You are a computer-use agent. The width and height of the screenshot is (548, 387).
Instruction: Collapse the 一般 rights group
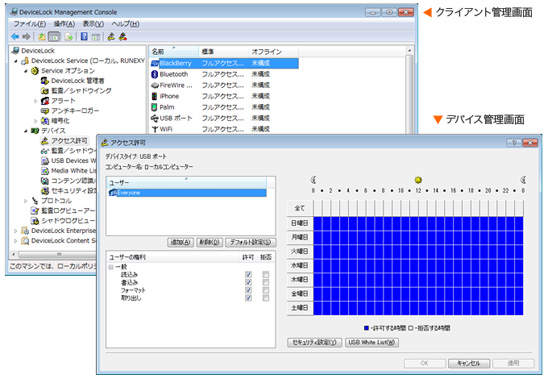(111, 267)
